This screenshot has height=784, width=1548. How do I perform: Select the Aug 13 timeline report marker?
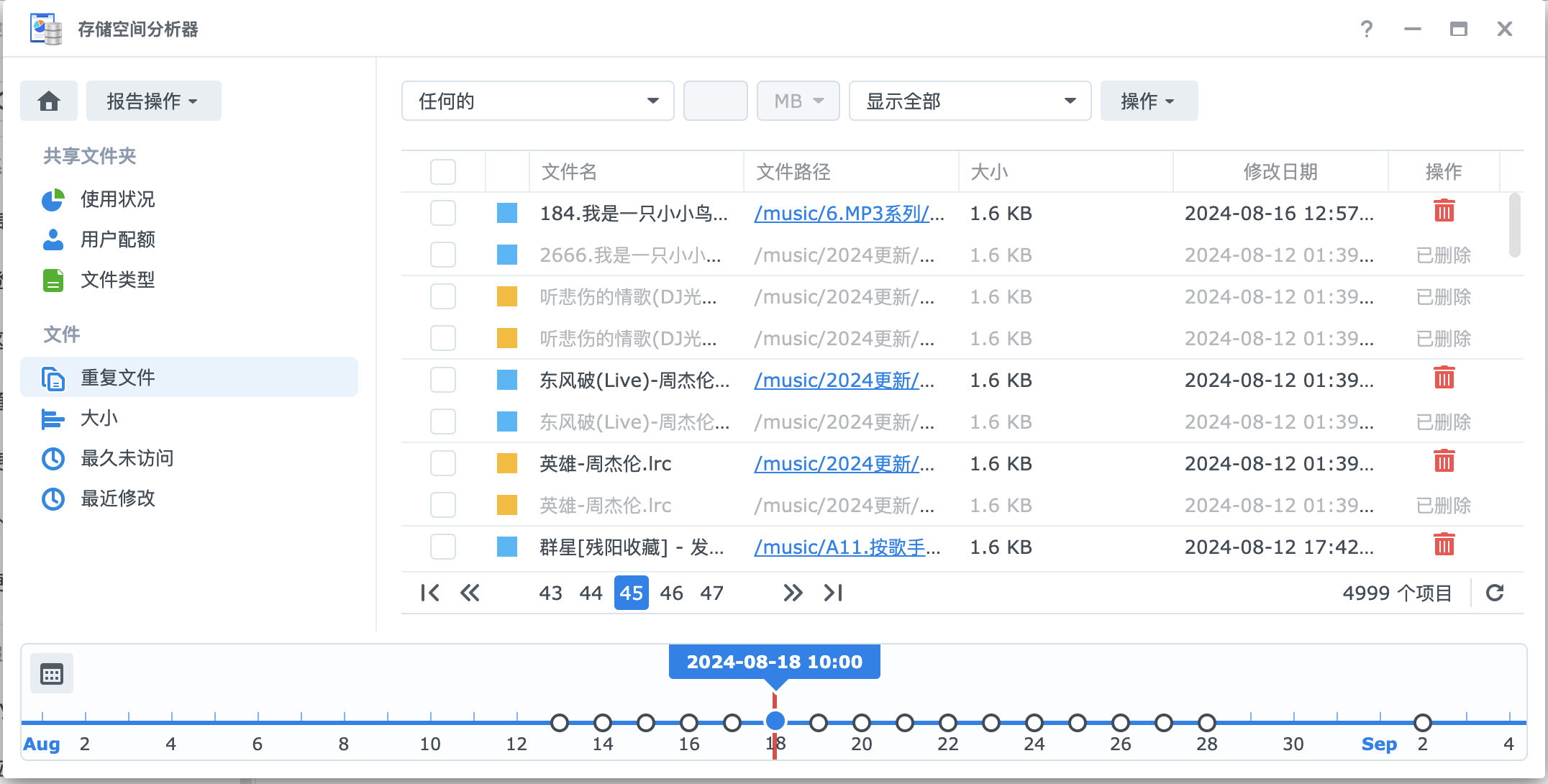click(x=559, y=722)
